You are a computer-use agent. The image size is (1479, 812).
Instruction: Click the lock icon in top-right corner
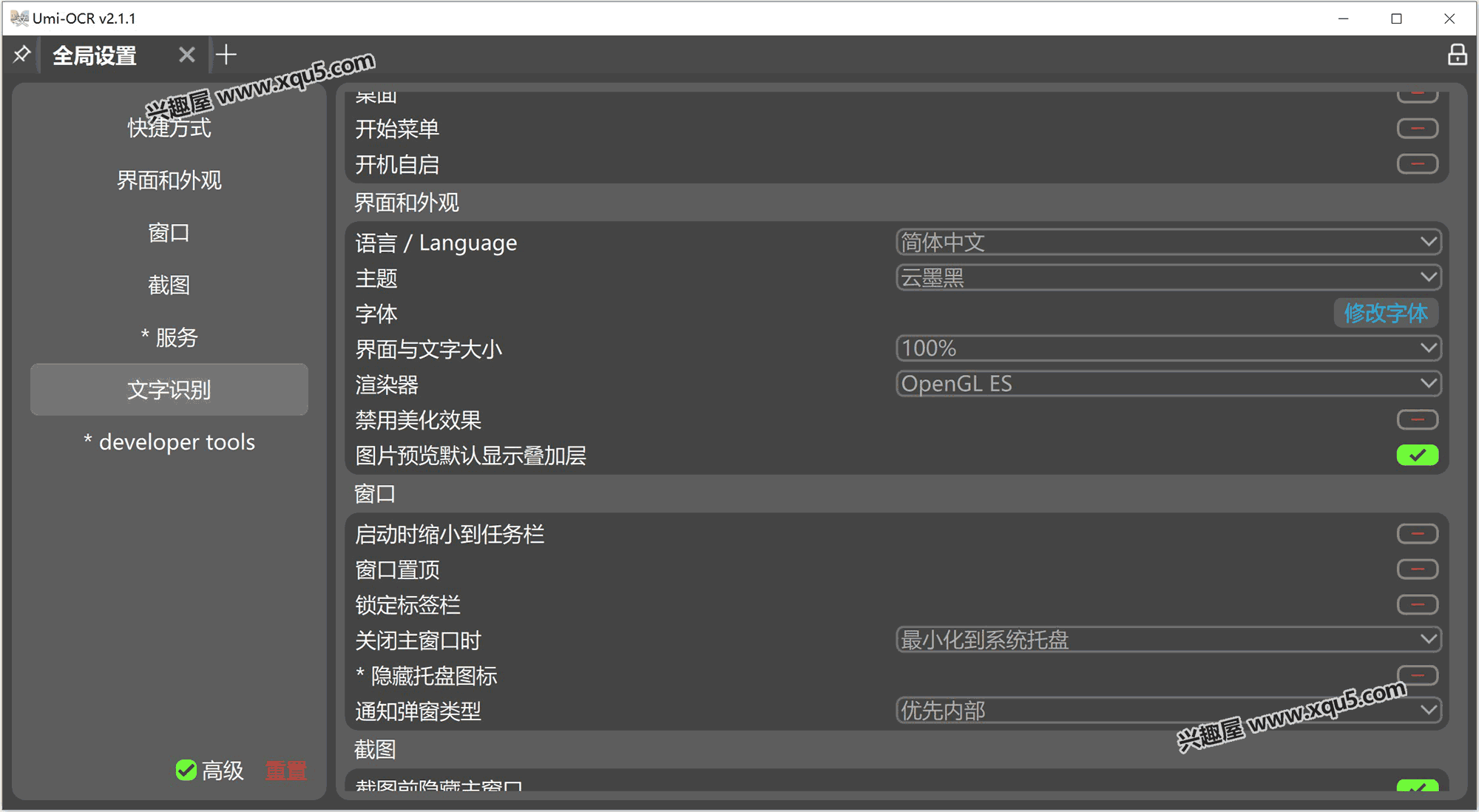[x=1456, y=55]
